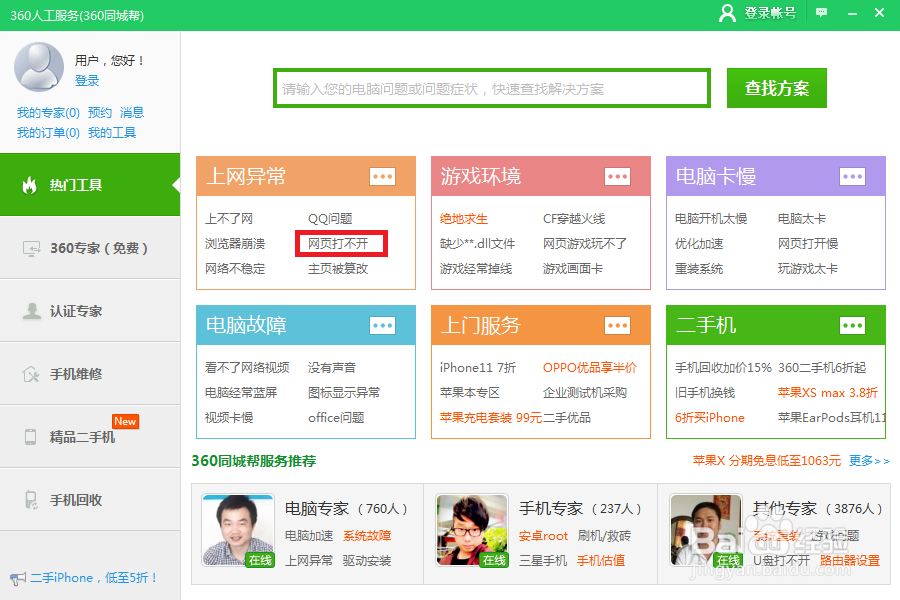Open the 认证专家 sidebar tab
This screenshot has width=900, height=600.
pos(90,311)
